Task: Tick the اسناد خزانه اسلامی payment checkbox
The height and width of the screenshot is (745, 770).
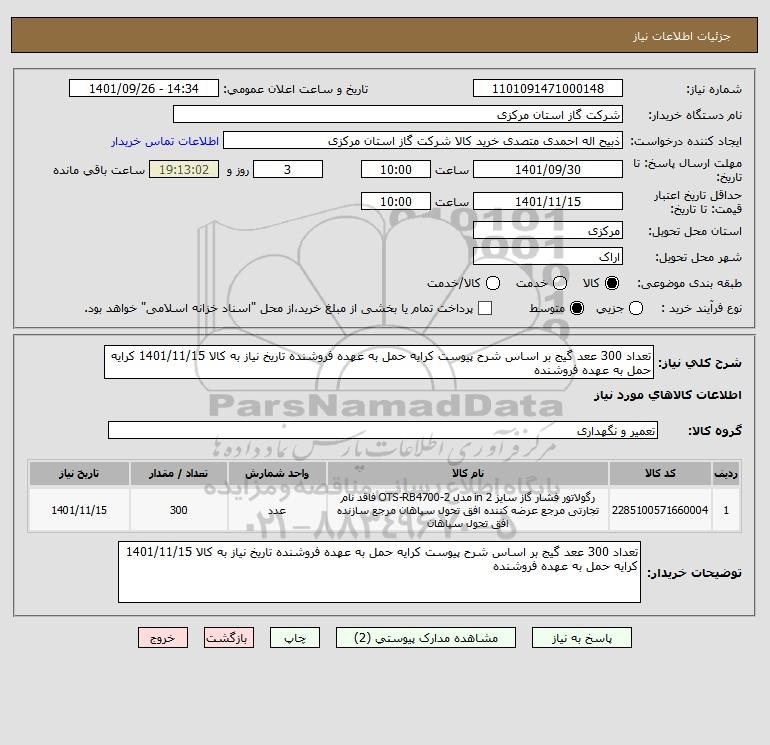Action: (x=485, y=308)
